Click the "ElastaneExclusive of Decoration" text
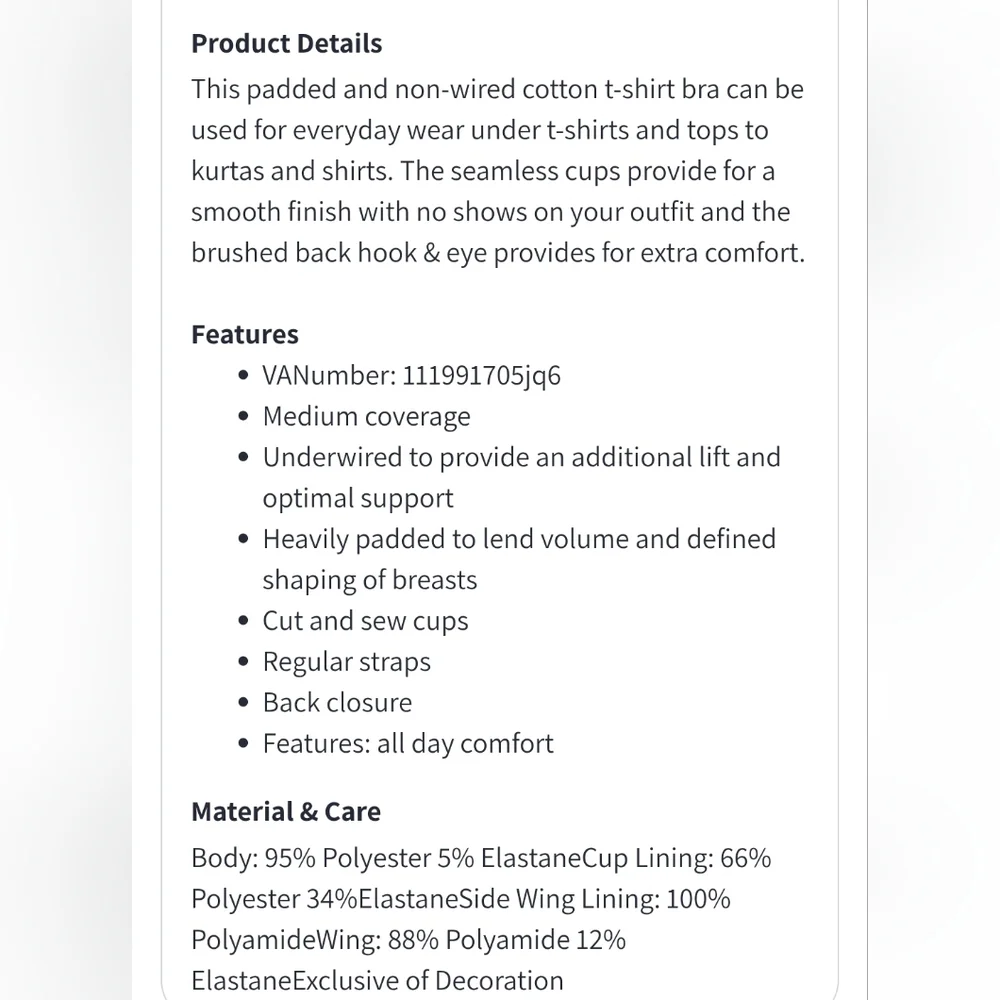Image resolution: width=1000 pixels, height=1000 pixels. click(x=377, y=980)
